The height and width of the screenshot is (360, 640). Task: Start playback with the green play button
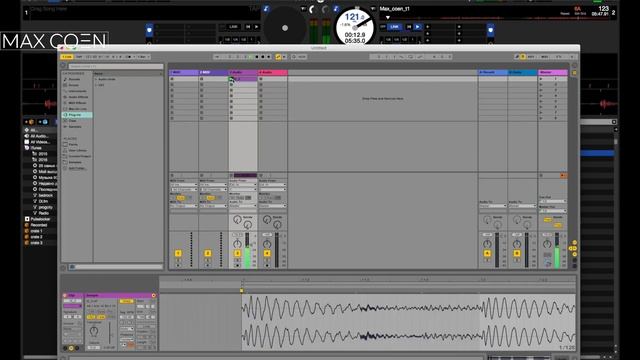click(x=251, y=57)
